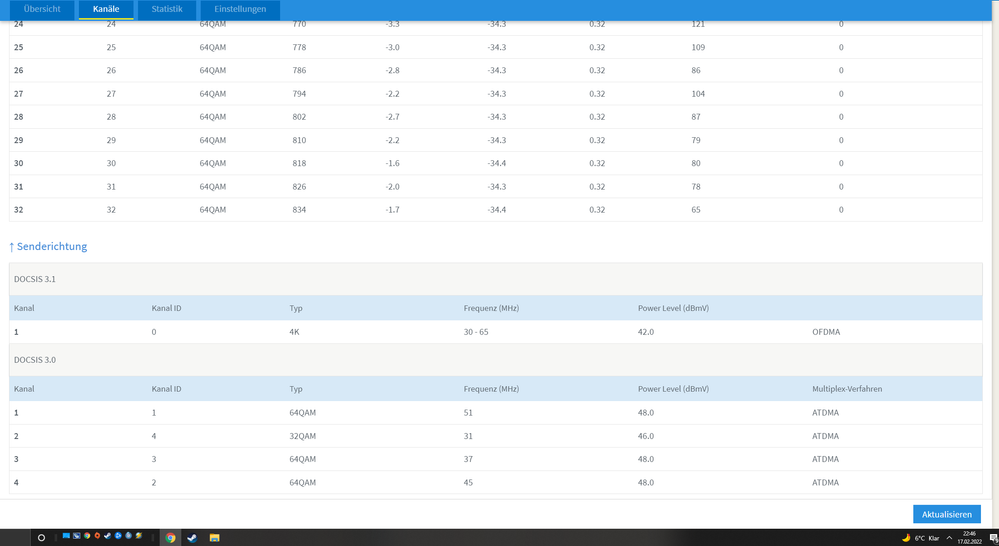Click the 121 error count in row 24

(x=698, y=24)
